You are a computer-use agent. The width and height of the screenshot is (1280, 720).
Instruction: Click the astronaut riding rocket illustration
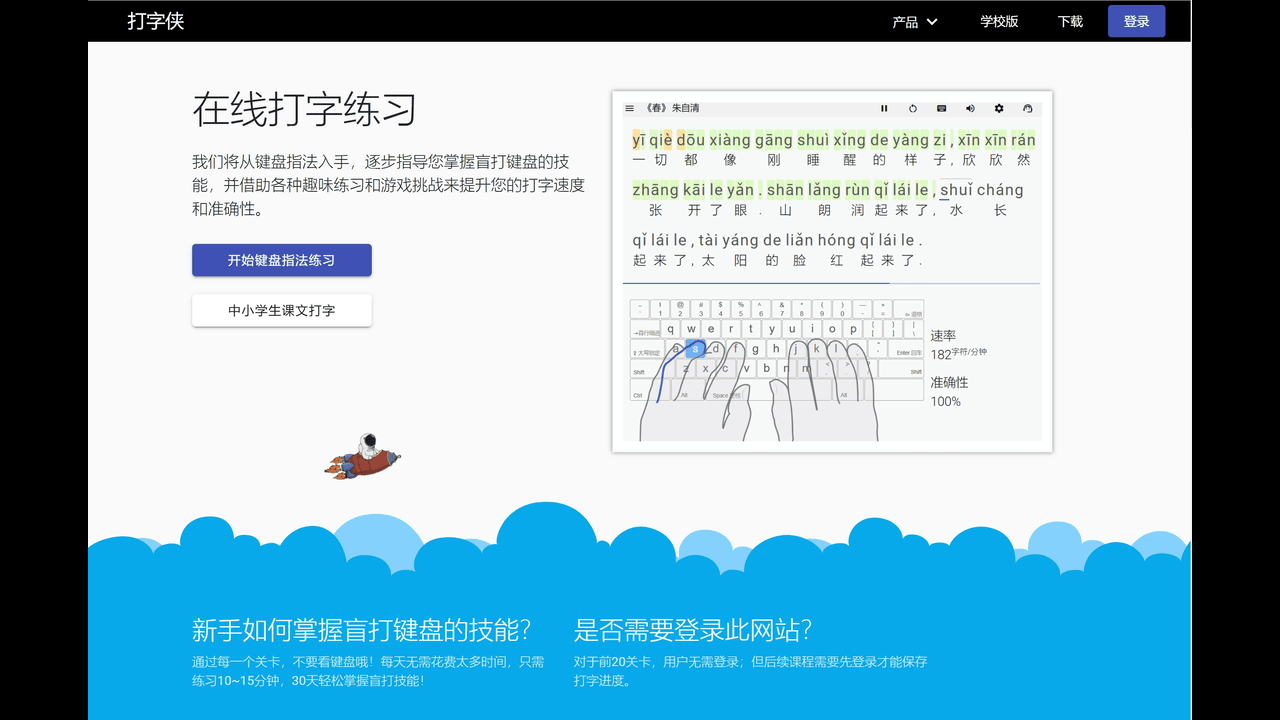tap(362, 456)
